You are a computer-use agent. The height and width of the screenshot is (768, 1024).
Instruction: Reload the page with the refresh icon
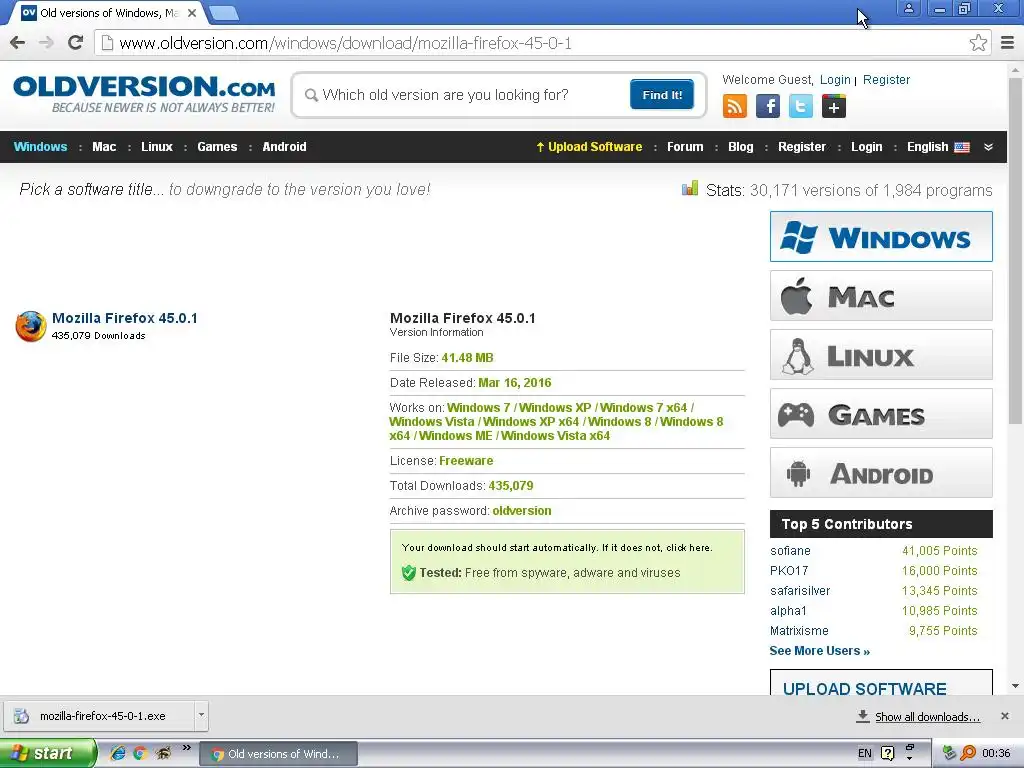(75, 43)
